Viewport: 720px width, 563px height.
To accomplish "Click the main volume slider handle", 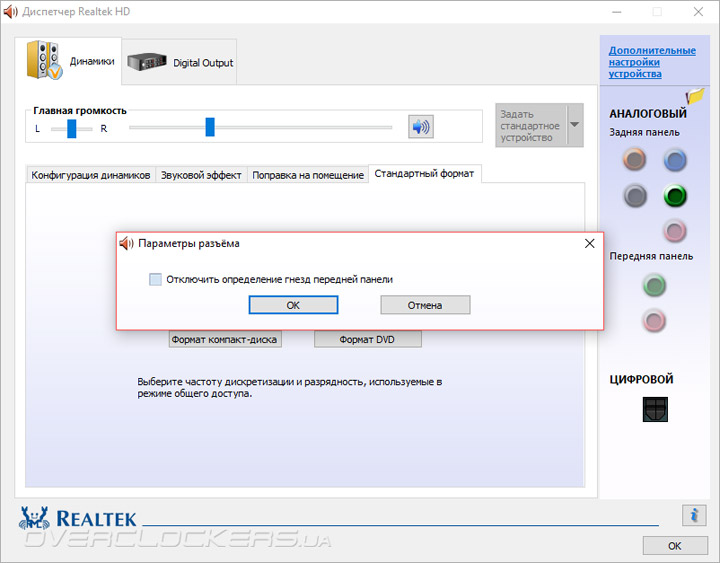I will [210, 127].
